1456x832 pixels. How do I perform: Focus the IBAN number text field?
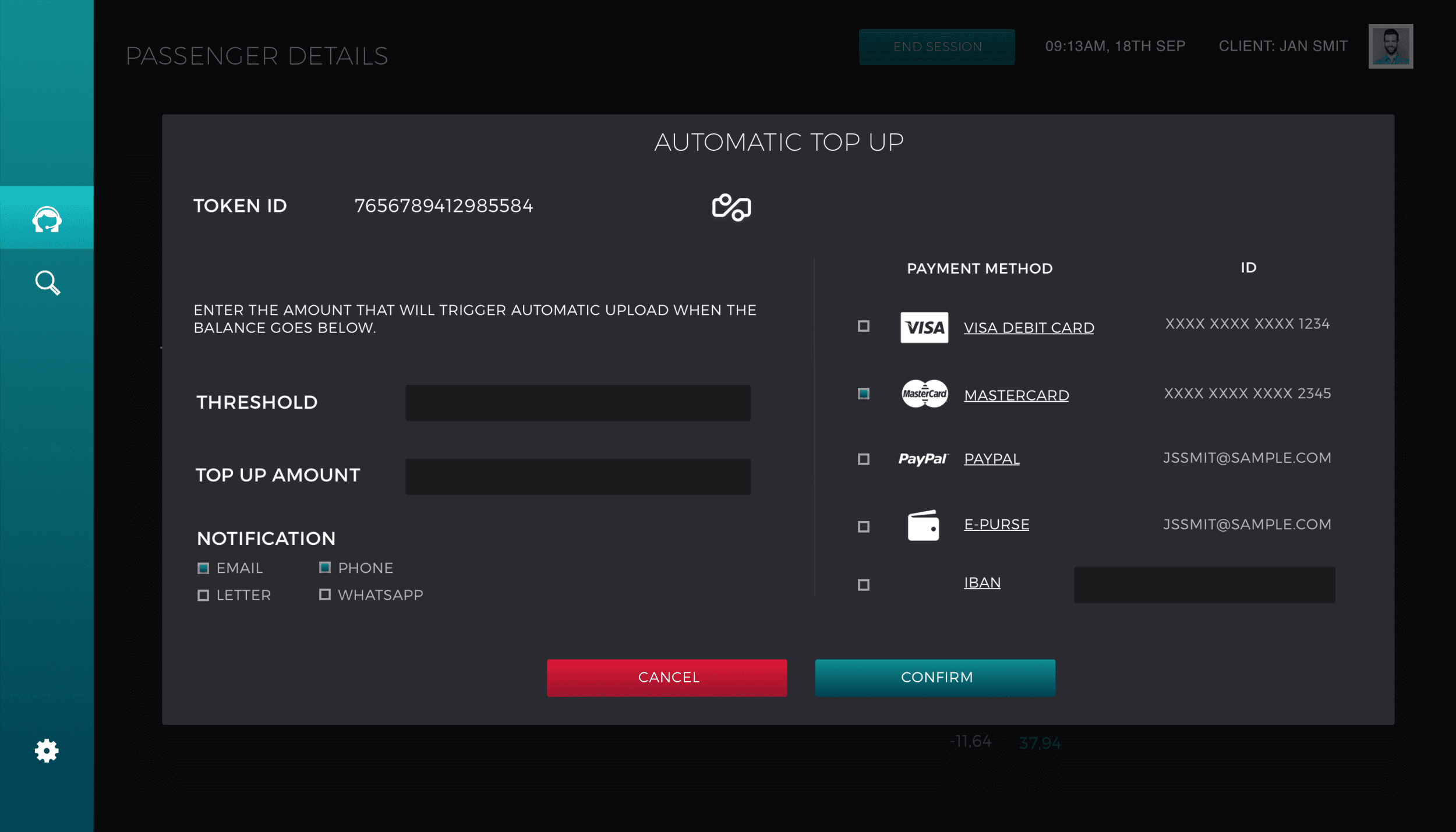pyautogui.click(x=1204, y=585)
